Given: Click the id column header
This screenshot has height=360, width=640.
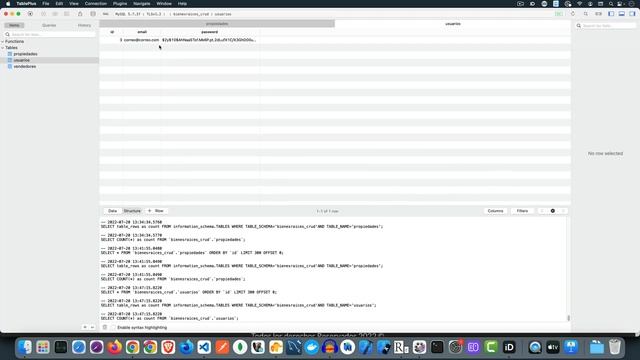Looking at the screenshot, I should pos(112,32).
